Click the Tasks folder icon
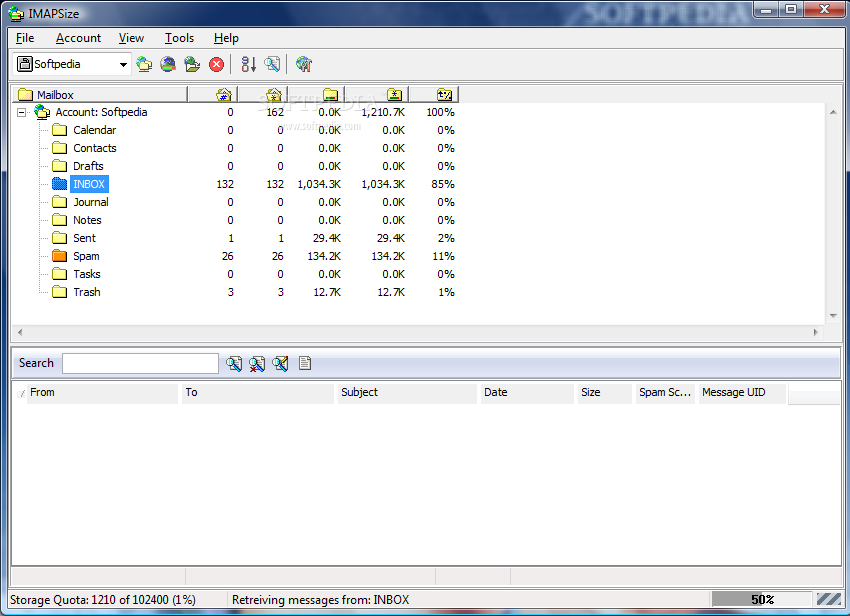 coord(60,274)
